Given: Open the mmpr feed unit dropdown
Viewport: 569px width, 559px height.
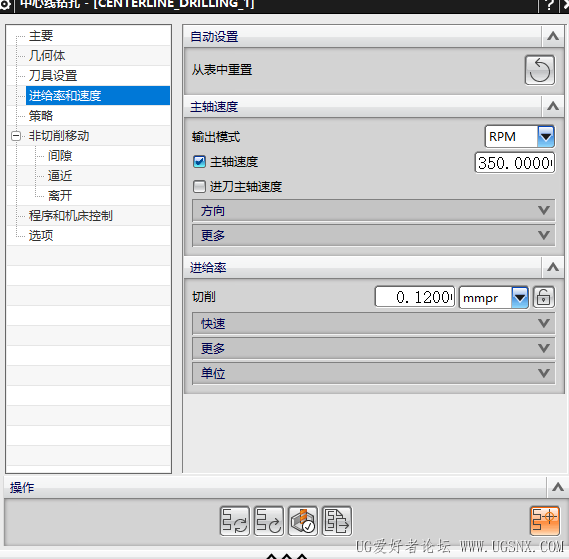Looking at the screenshot, I should pos(520,297).
